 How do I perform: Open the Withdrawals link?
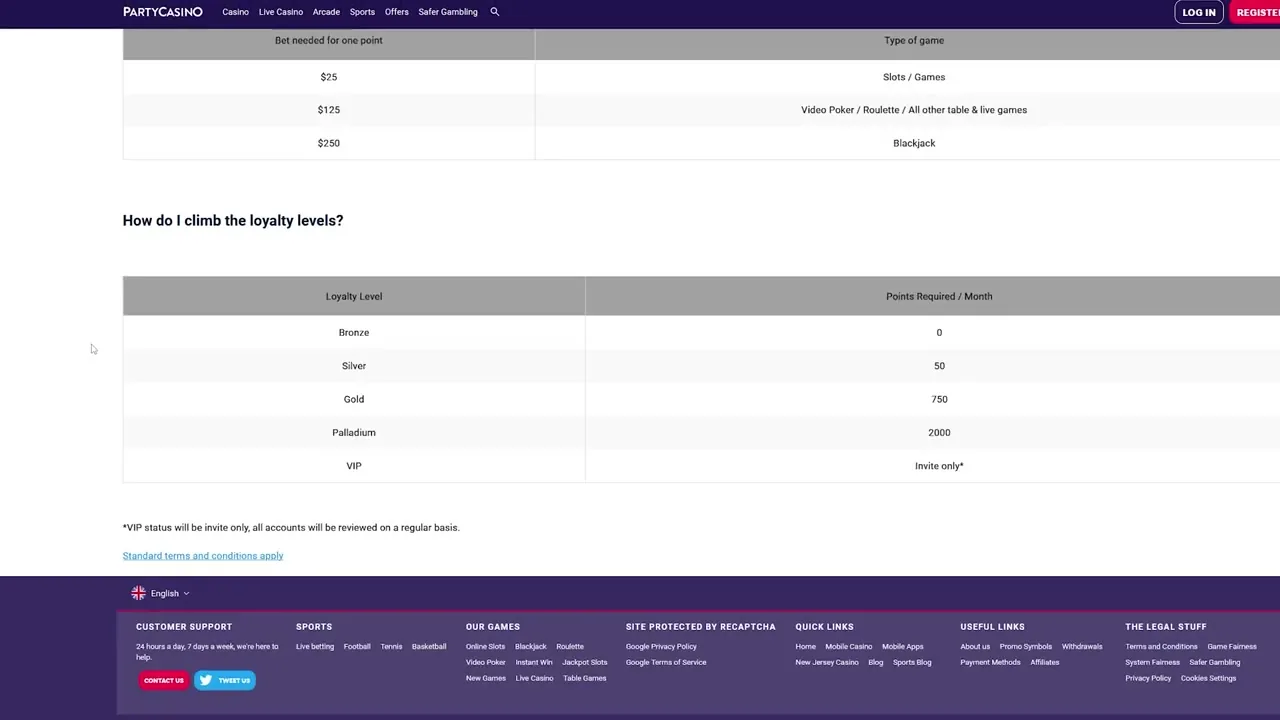pos(1082,646)
